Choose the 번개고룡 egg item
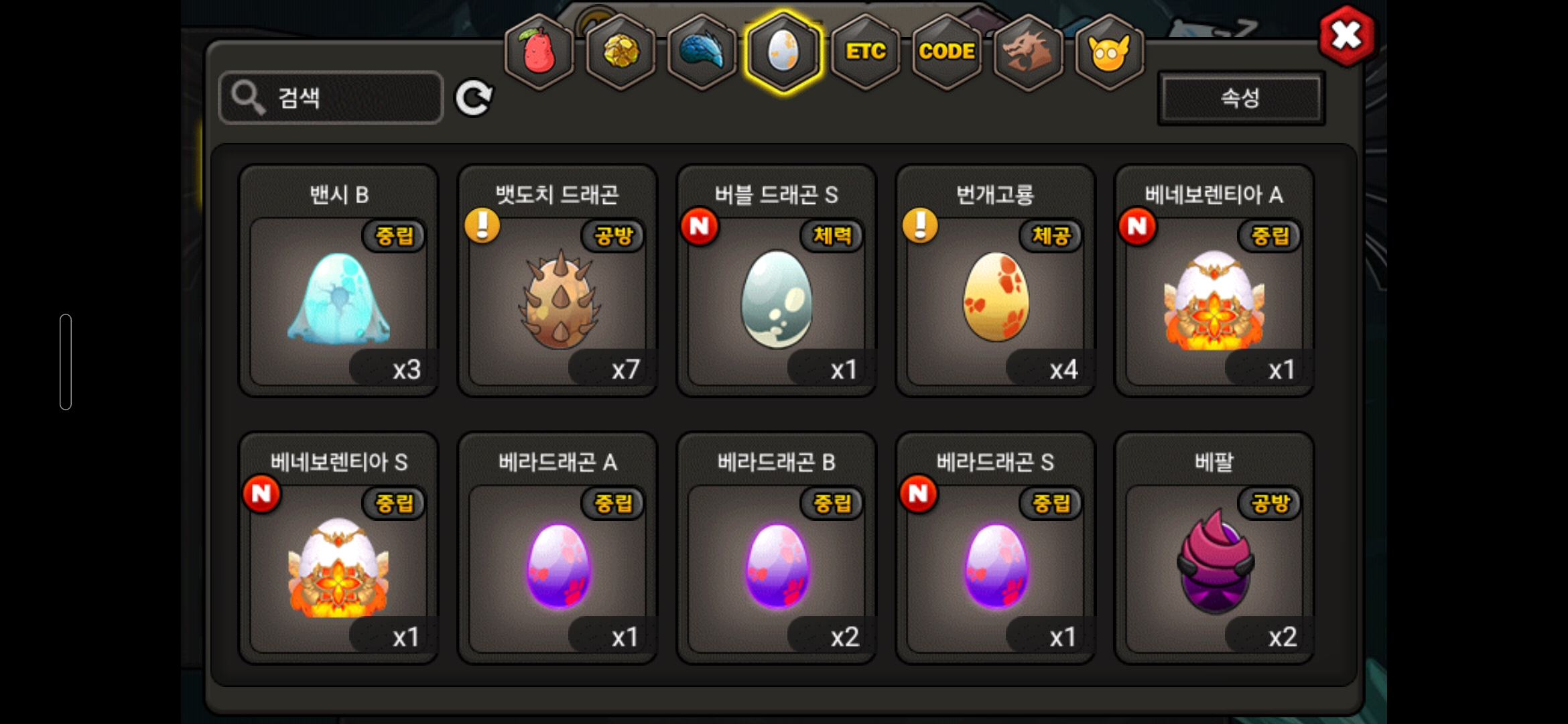Image resolution: width=1568 pixels, height=724 pixels. [x=996, y=281]
